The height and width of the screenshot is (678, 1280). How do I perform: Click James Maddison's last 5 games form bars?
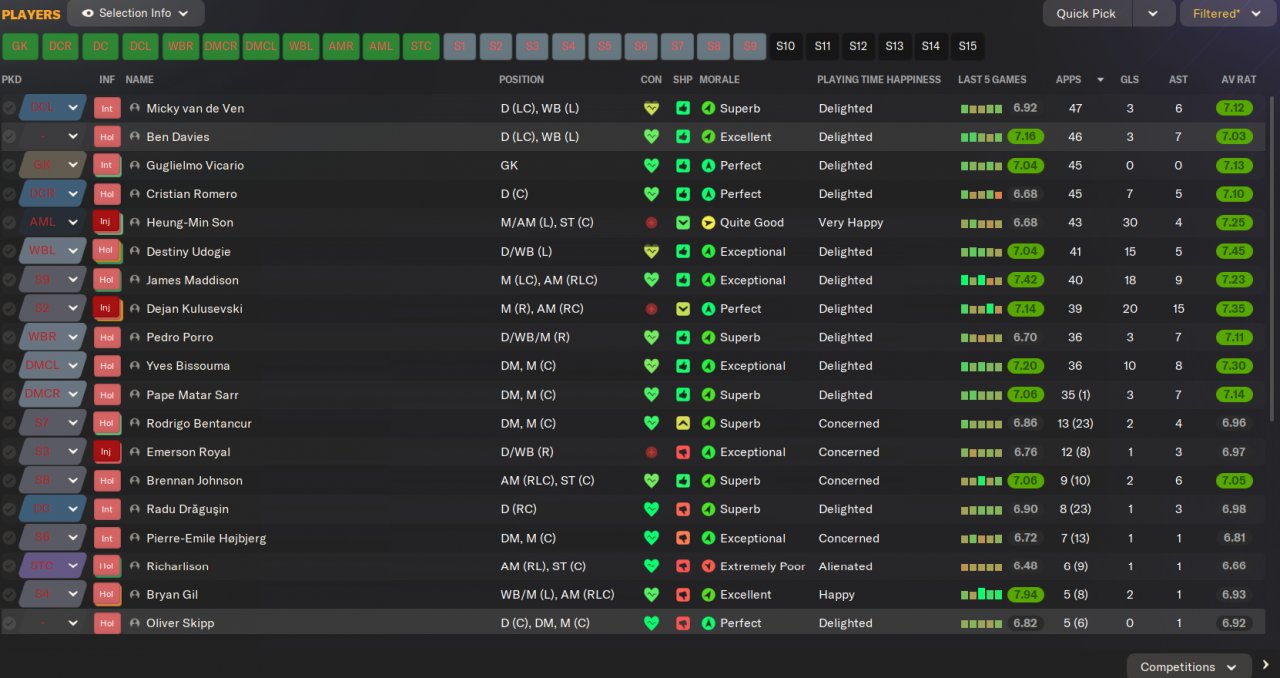981,280
